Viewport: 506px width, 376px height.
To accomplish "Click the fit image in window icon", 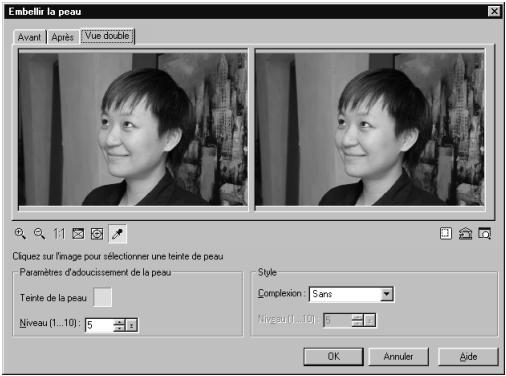I will pyautogui.click(x=78, y=234).
